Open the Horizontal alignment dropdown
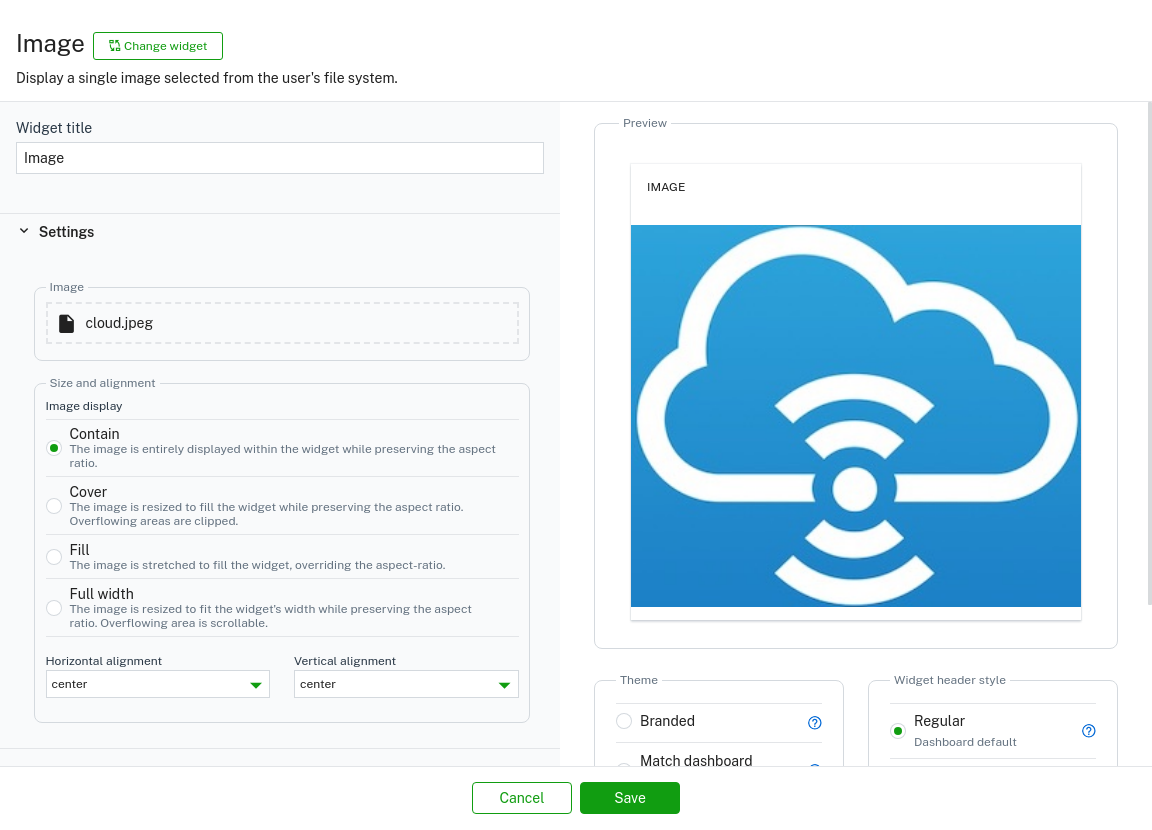The image size is (1152, 830). tap(158, 684)
